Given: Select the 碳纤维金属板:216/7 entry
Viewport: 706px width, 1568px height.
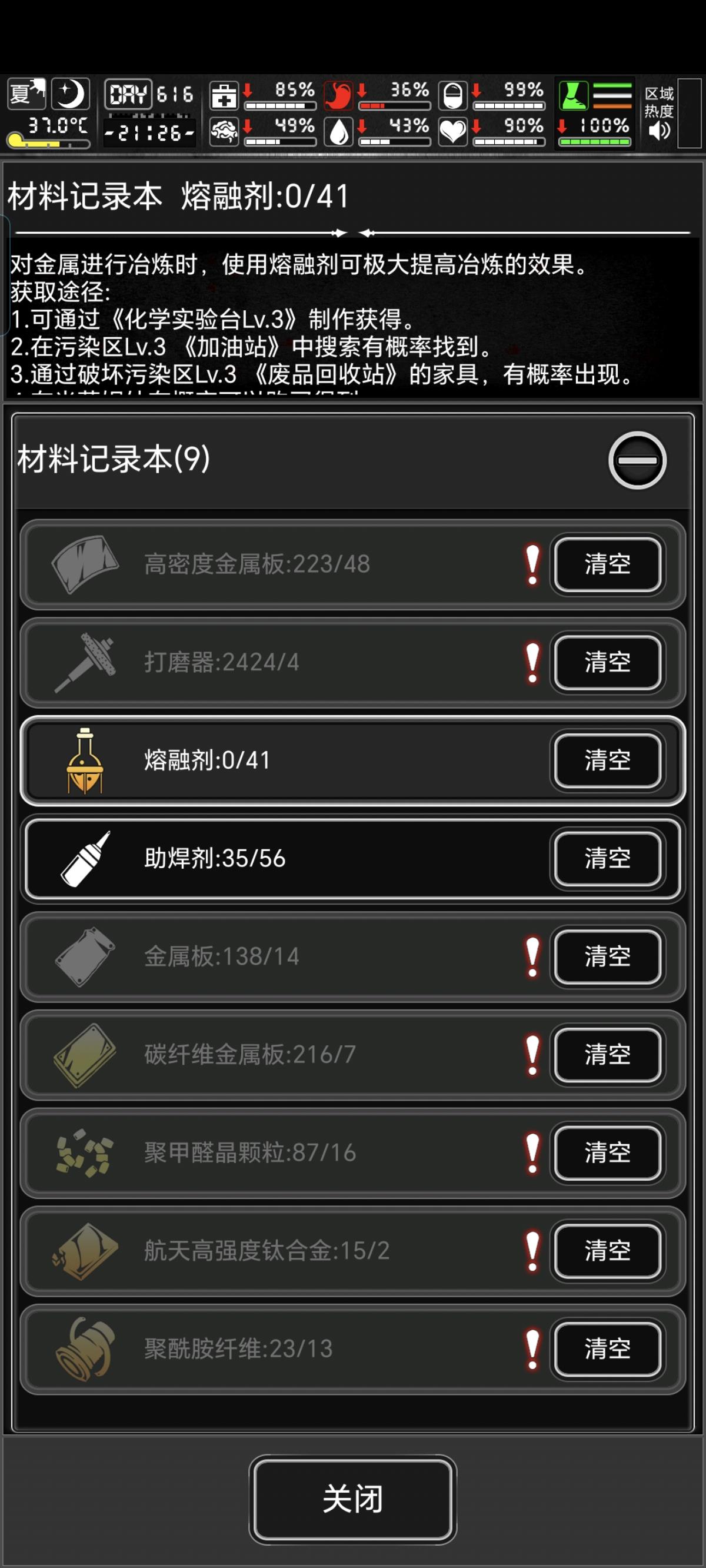Looking at the screenshot, I should (352, 1055).
